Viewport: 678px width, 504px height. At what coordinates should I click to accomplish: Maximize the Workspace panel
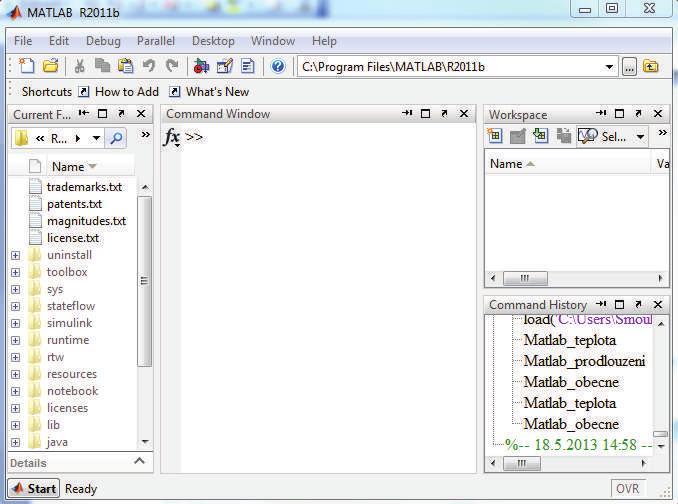(619, 114)
